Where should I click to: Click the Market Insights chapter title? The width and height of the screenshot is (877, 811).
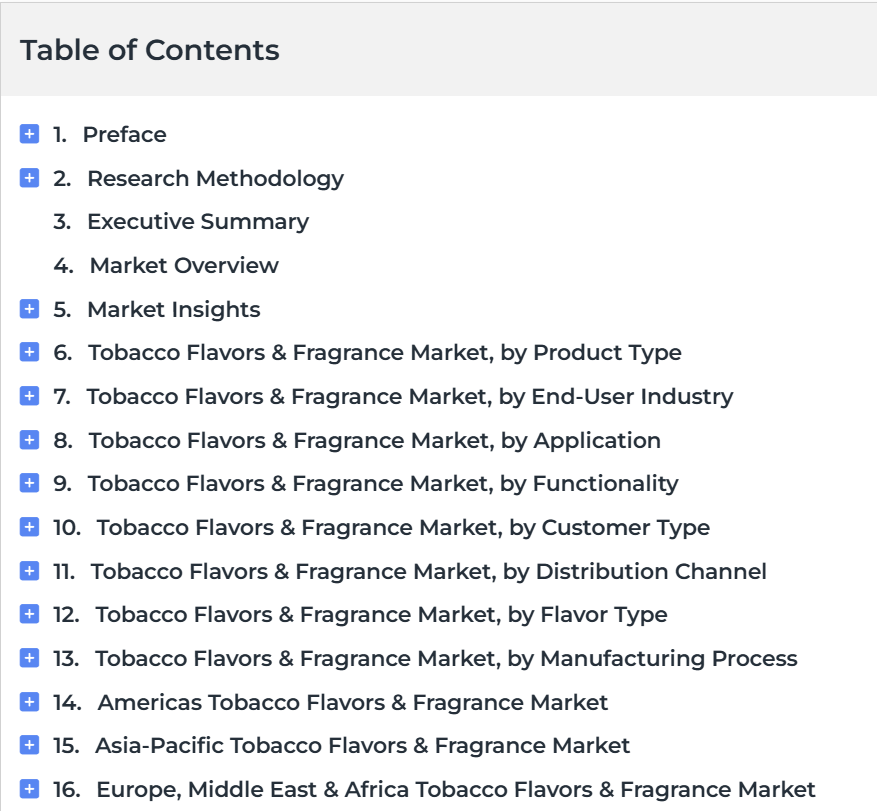point(173,309)
